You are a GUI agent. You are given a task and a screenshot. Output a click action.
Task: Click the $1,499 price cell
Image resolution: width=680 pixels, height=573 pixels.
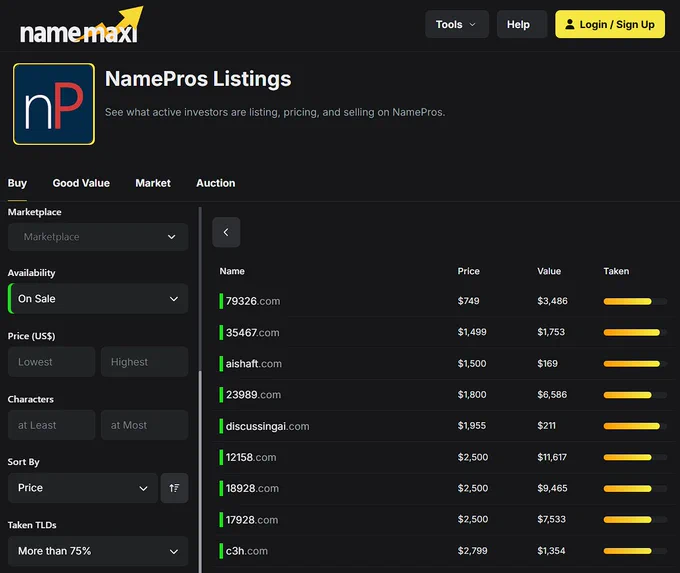point(472,332)
